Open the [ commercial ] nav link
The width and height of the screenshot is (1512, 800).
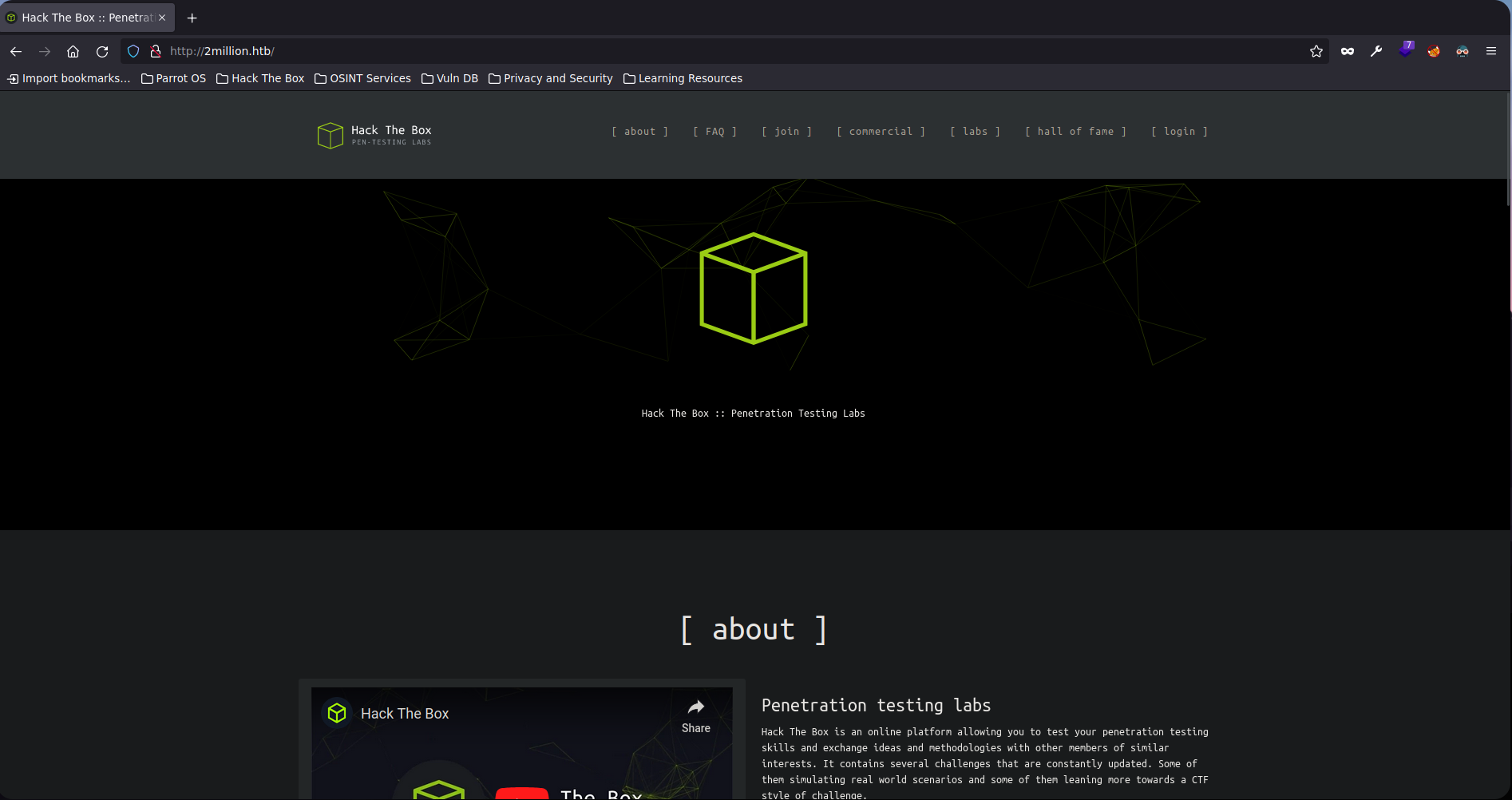[x=881, y=132]
